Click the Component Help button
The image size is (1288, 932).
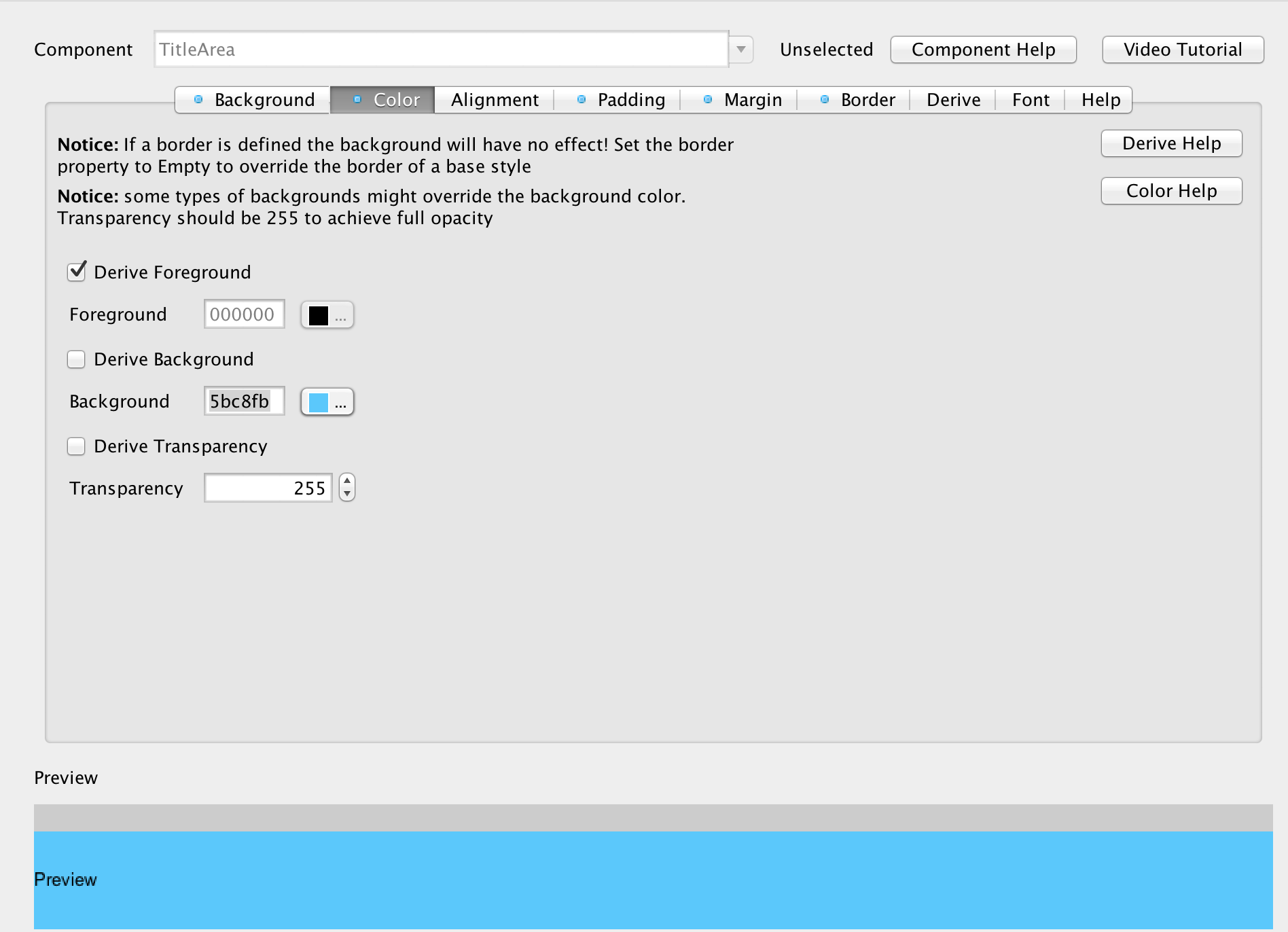pyautogui.click(x=983, y=49)
